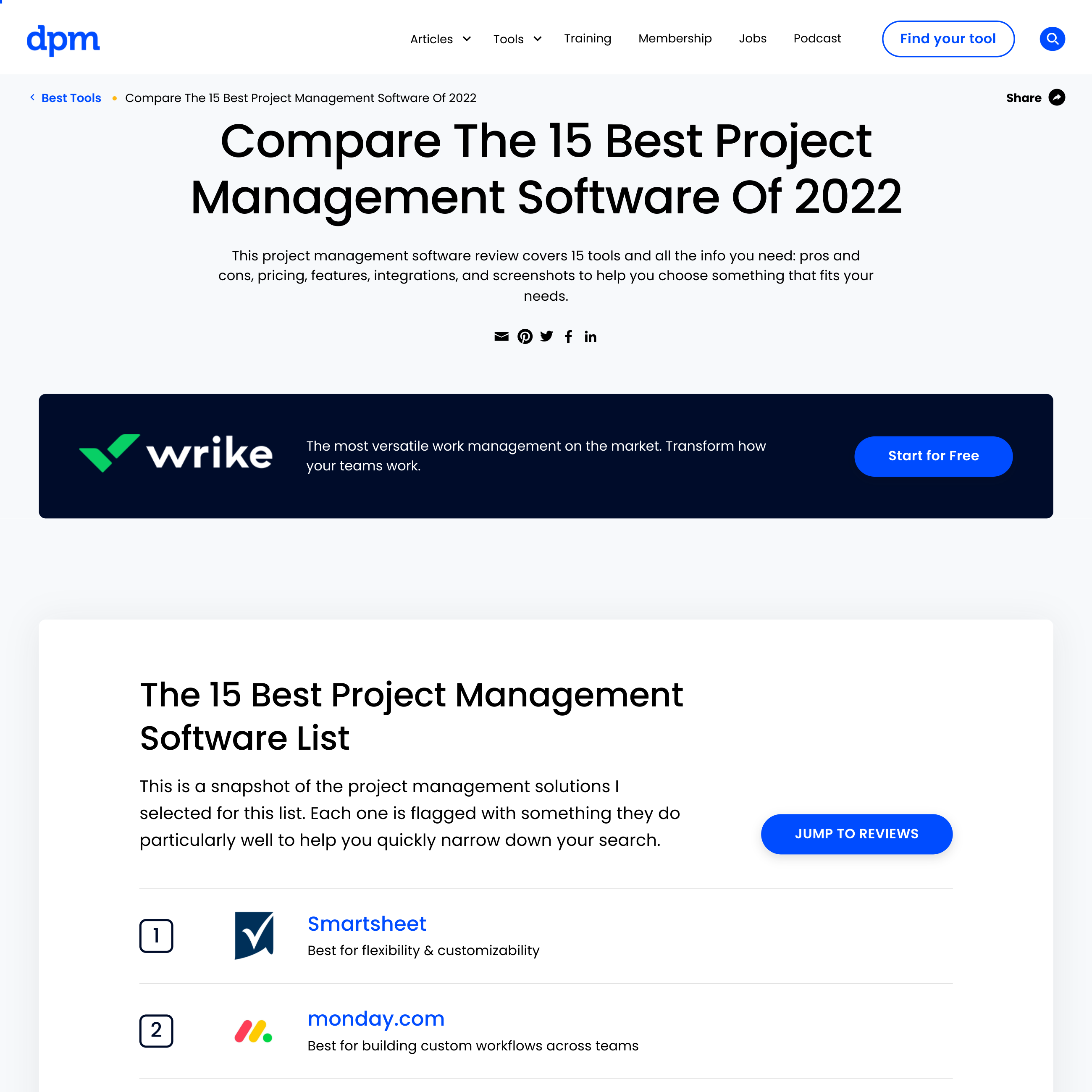Click the Share arrow icon top right

point(1057,98)
